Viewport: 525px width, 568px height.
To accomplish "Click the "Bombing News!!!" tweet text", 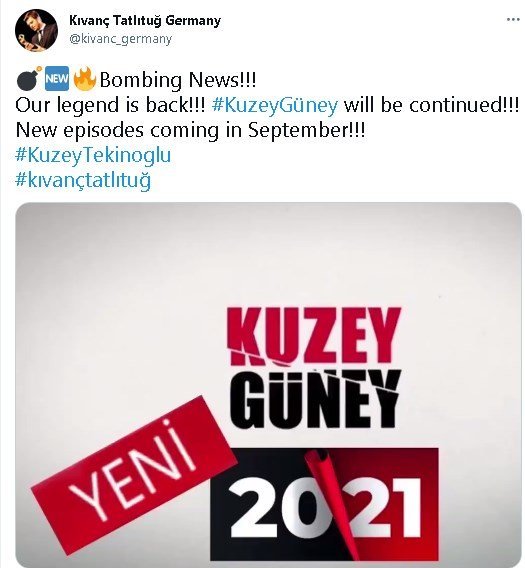I will click(178, 80).
